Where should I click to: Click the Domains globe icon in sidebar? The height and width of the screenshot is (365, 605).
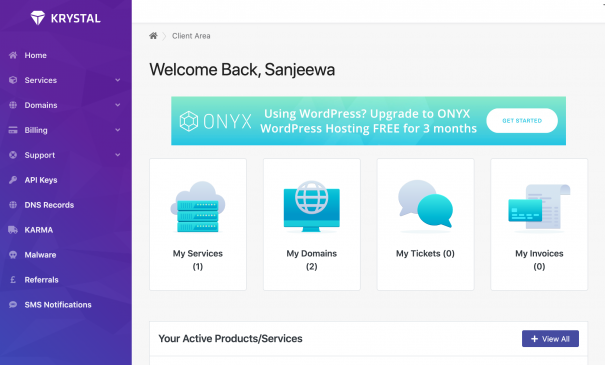[13, 105]
